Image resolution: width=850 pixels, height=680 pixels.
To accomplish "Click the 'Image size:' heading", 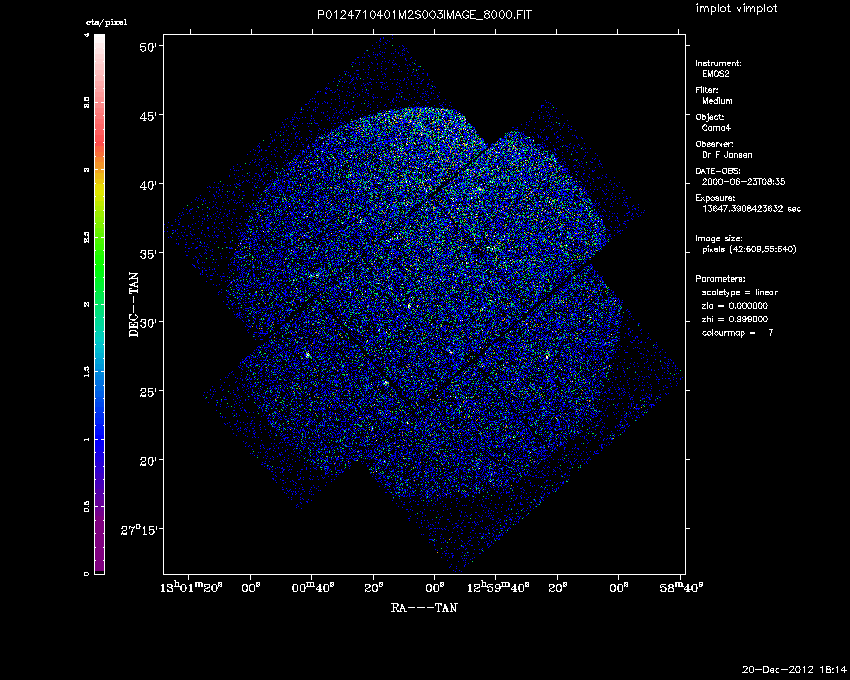I will pos(719,239).
